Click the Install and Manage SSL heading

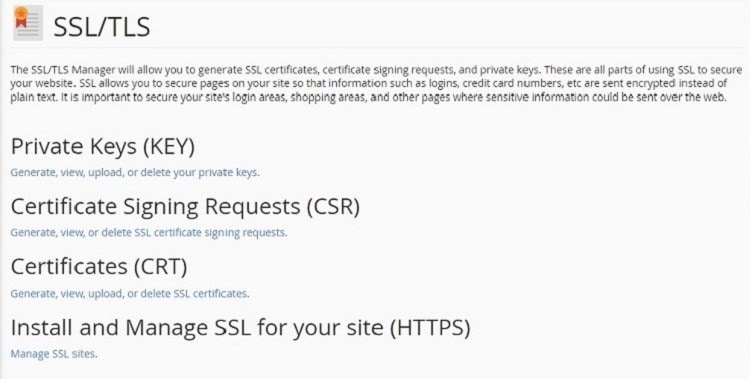point(241,328)
